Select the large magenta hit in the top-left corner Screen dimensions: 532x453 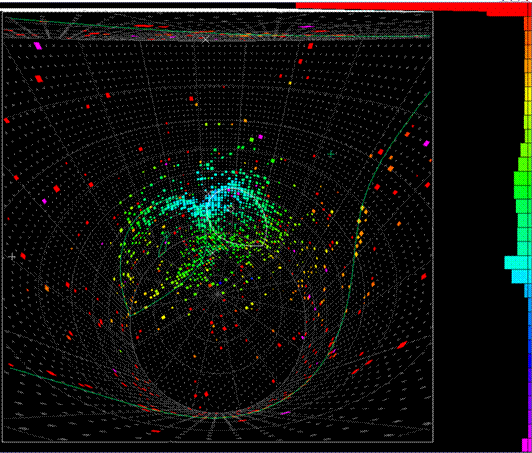38,46
